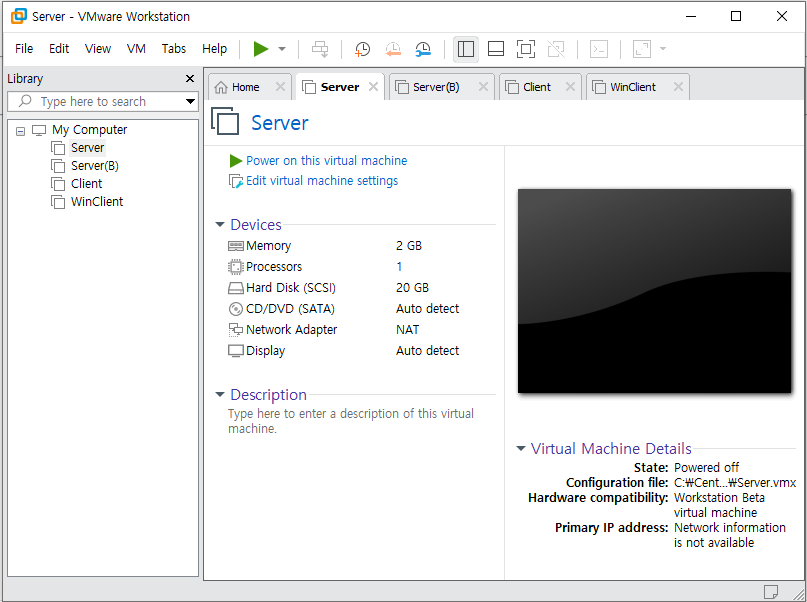Screen dimensions: 807x602
Task: Close the WinClient tab
Action: (678, 86)
